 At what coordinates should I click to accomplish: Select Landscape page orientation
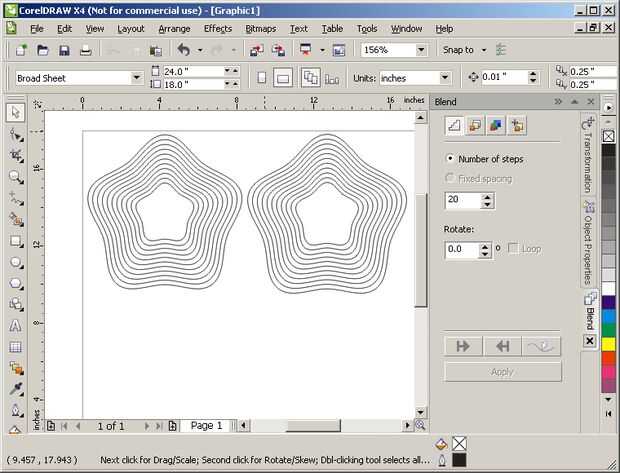283,78
